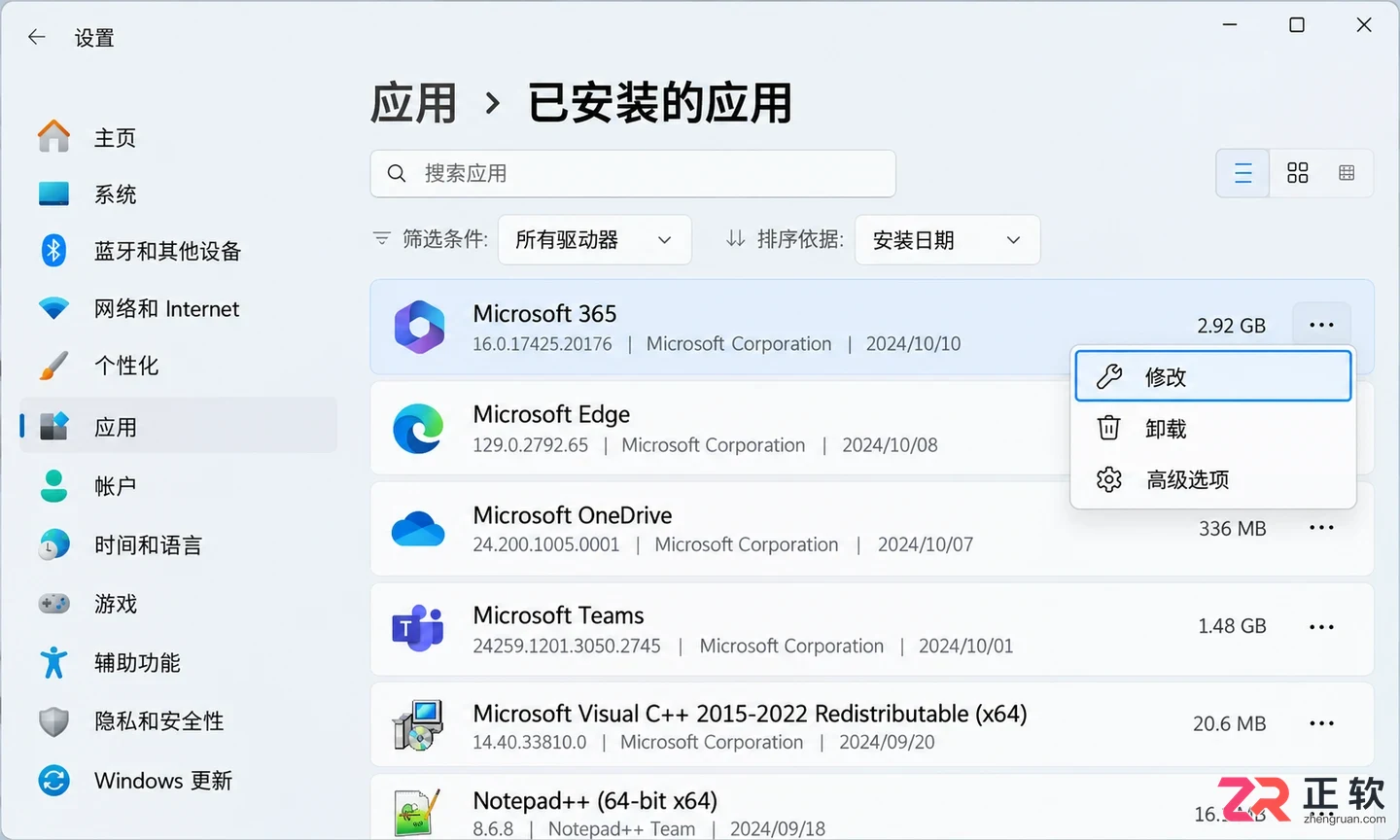
Task: Open more options for Microsoft Teams
Action: point(1321,627)
